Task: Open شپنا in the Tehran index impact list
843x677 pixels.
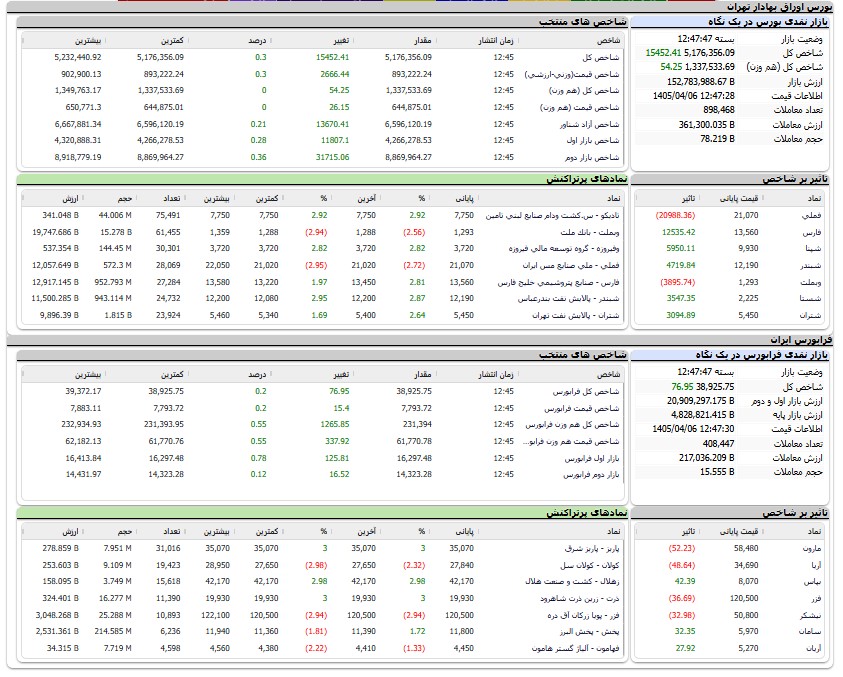Action: (813, 248)
